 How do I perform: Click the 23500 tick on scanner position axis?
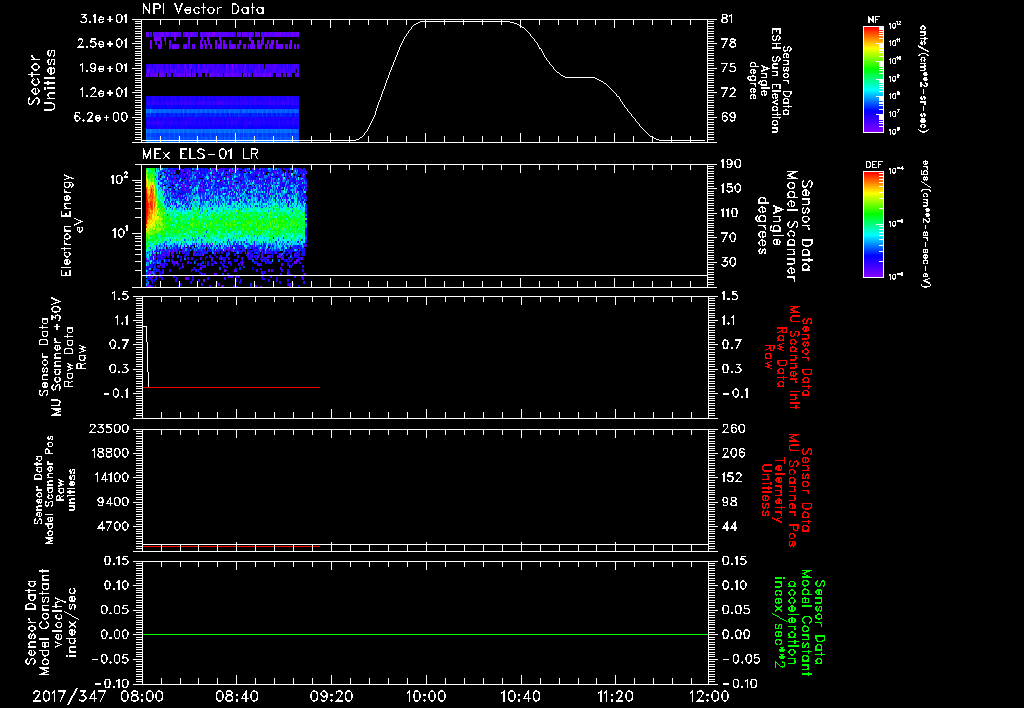coord(112,429)
